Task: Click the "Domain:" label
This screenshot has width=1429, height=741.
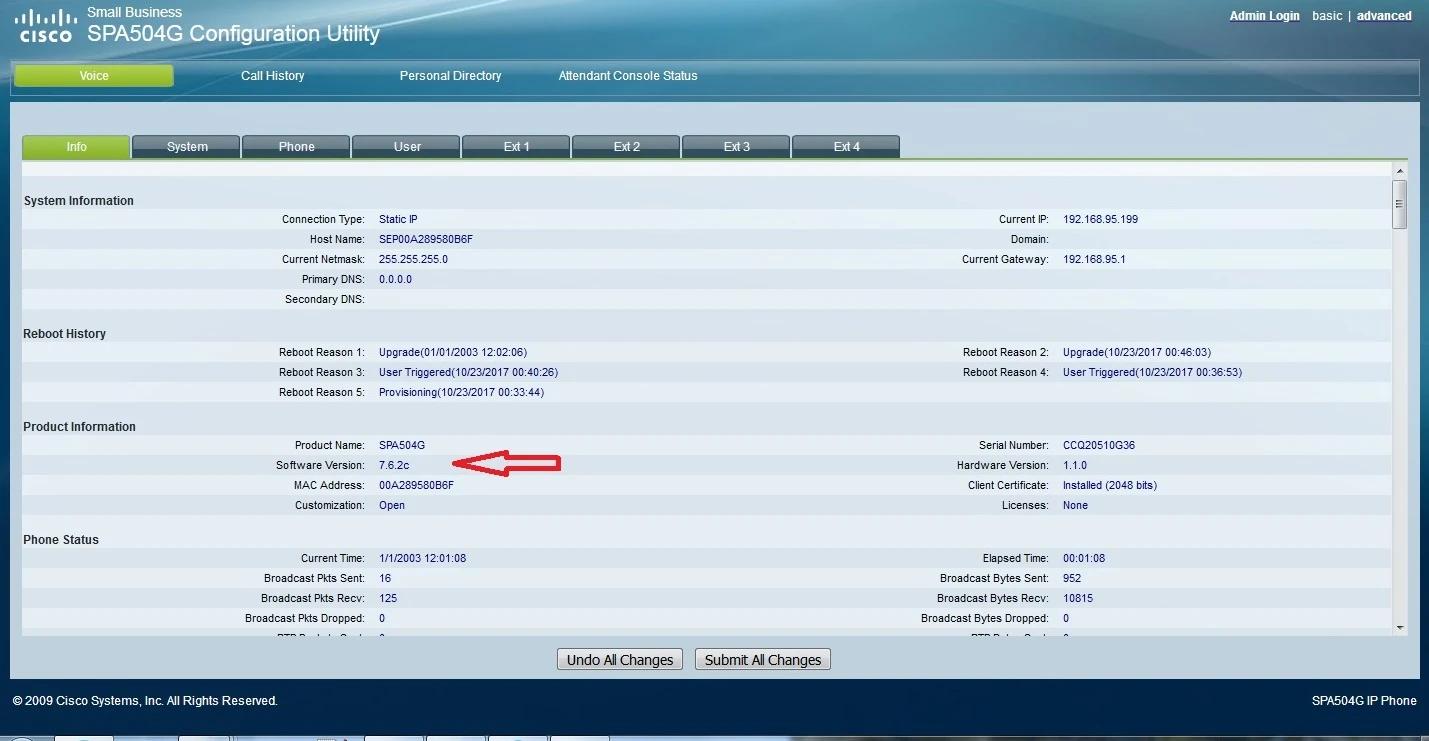Action: point(1030,239)
